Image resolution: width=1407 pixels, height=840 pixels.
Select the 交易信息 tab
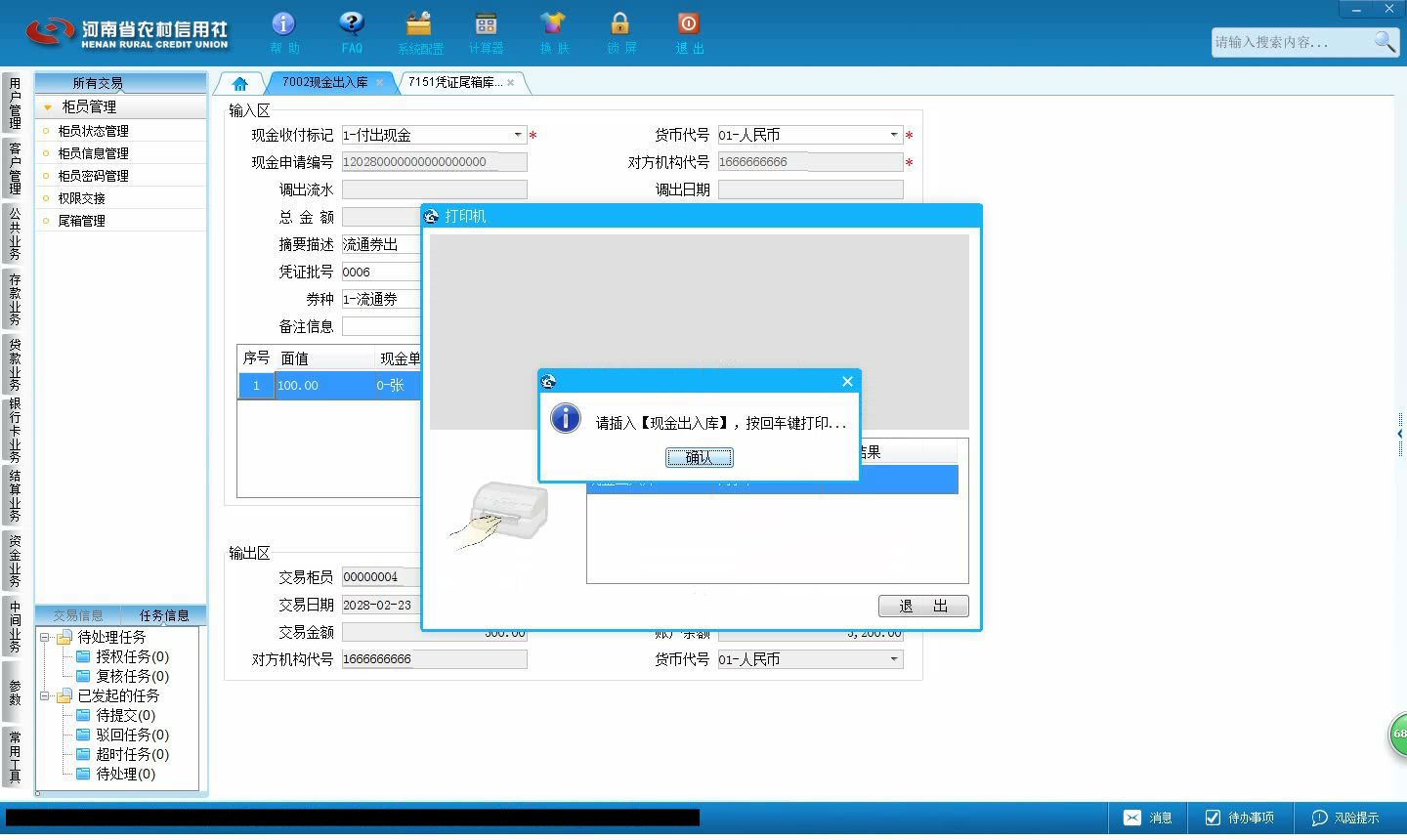tap(78, 615)
